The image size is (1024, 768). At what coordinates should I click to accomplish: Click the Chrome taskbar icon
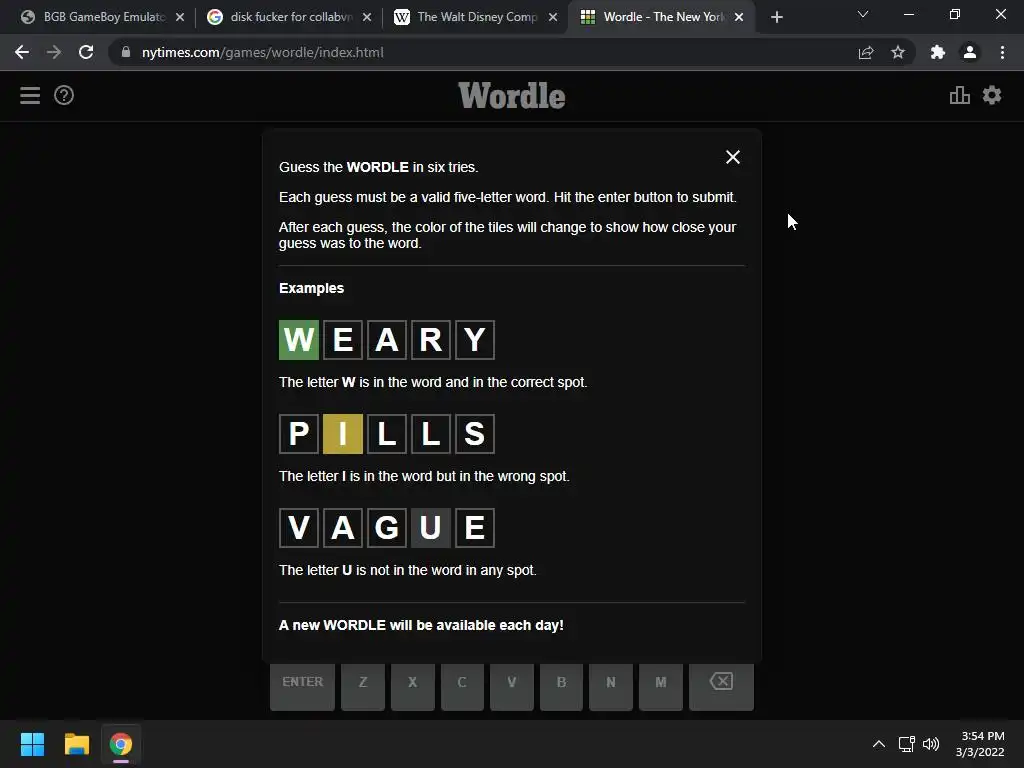pyautogui.click(x=121, y=744)
